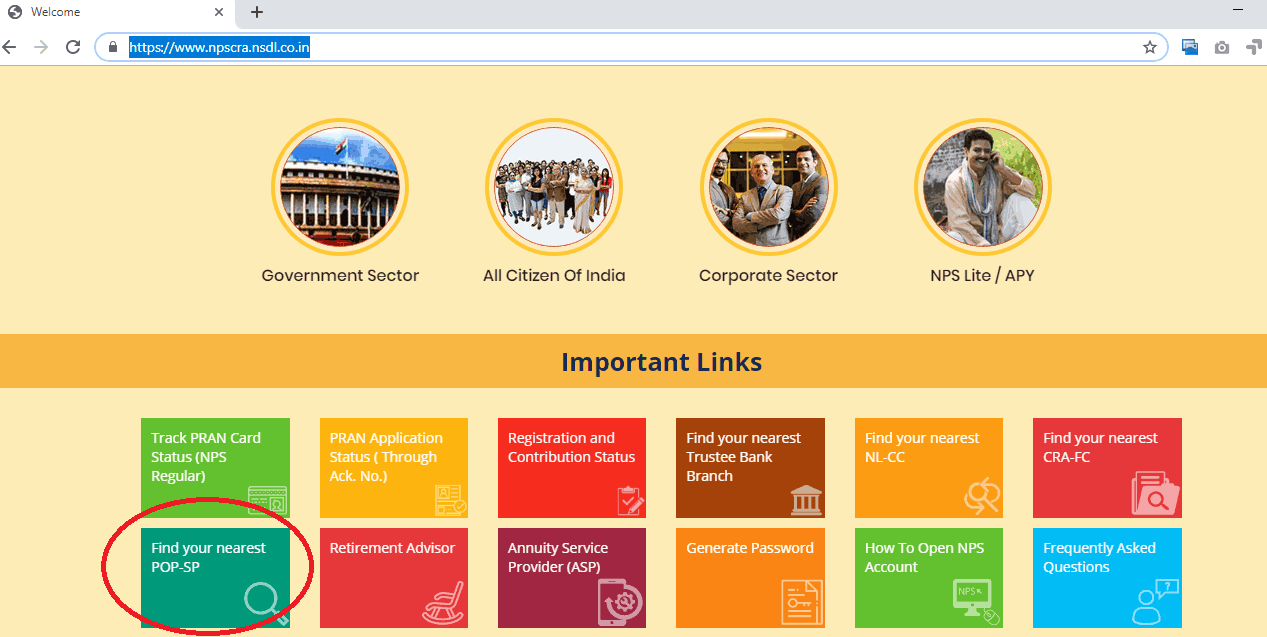Click the Corporate Sector label
The image size is (1267, 637).
768,275
